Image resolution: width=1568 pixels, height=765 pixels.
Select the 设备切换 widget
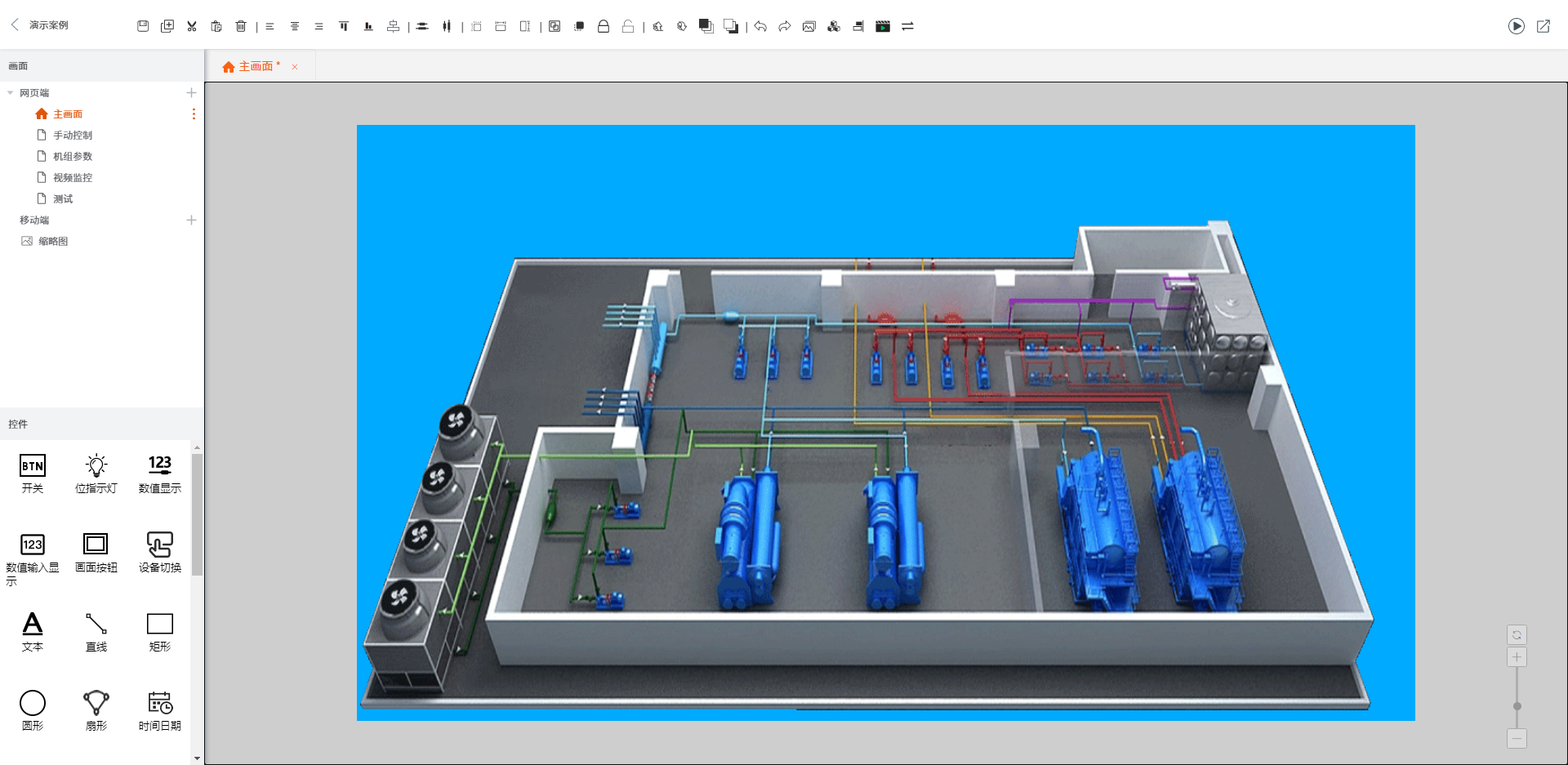pyautogui.click(x=160, y=553)
